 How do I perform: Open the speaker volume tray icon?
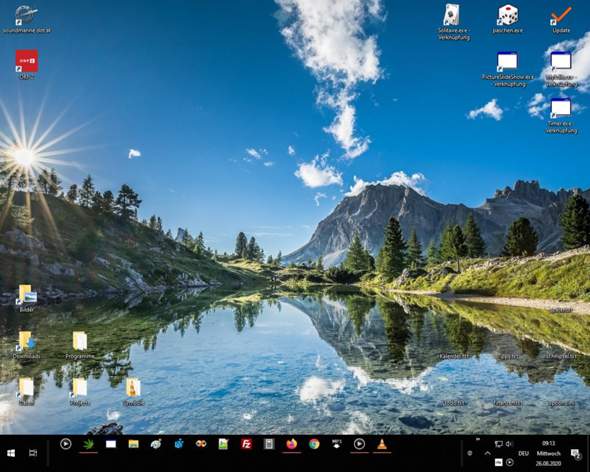[509, 444]
